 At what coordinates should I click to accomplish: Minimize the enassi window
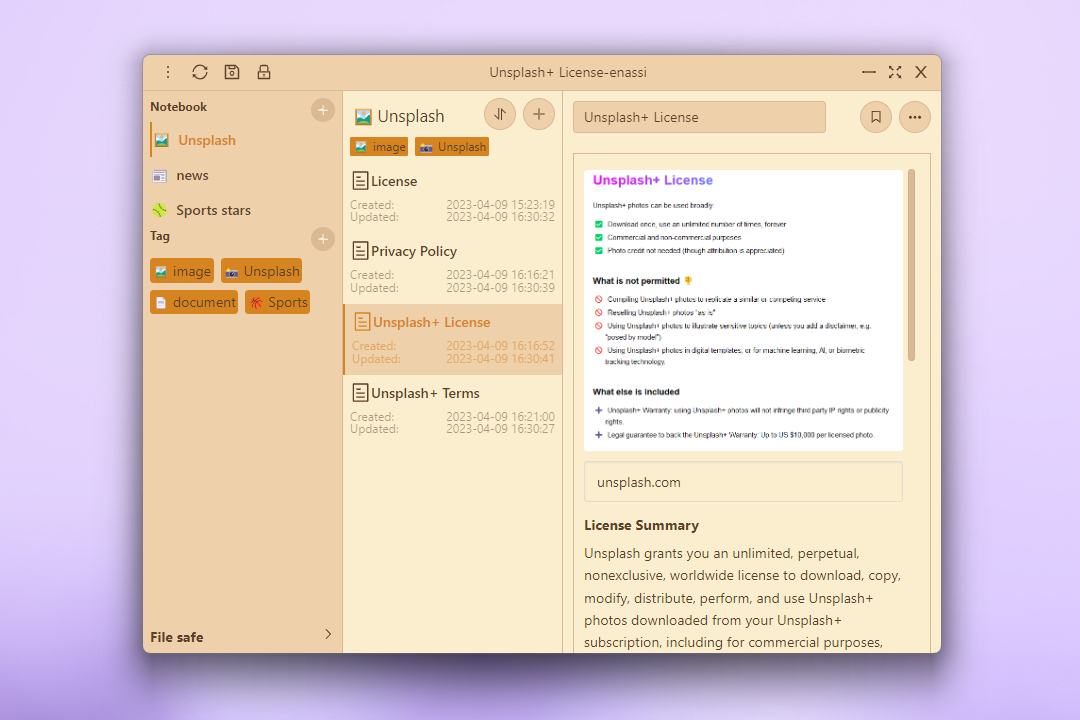coord(869,72)
